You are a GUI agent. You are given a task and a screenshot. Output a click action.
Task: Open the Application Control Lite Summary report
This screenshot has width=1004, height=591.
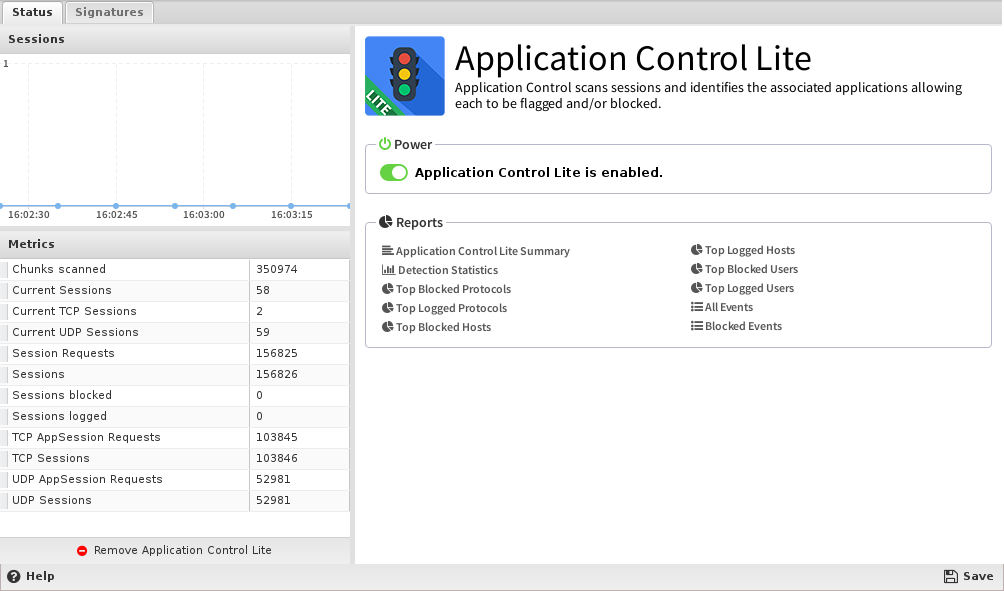pos(482,251)
